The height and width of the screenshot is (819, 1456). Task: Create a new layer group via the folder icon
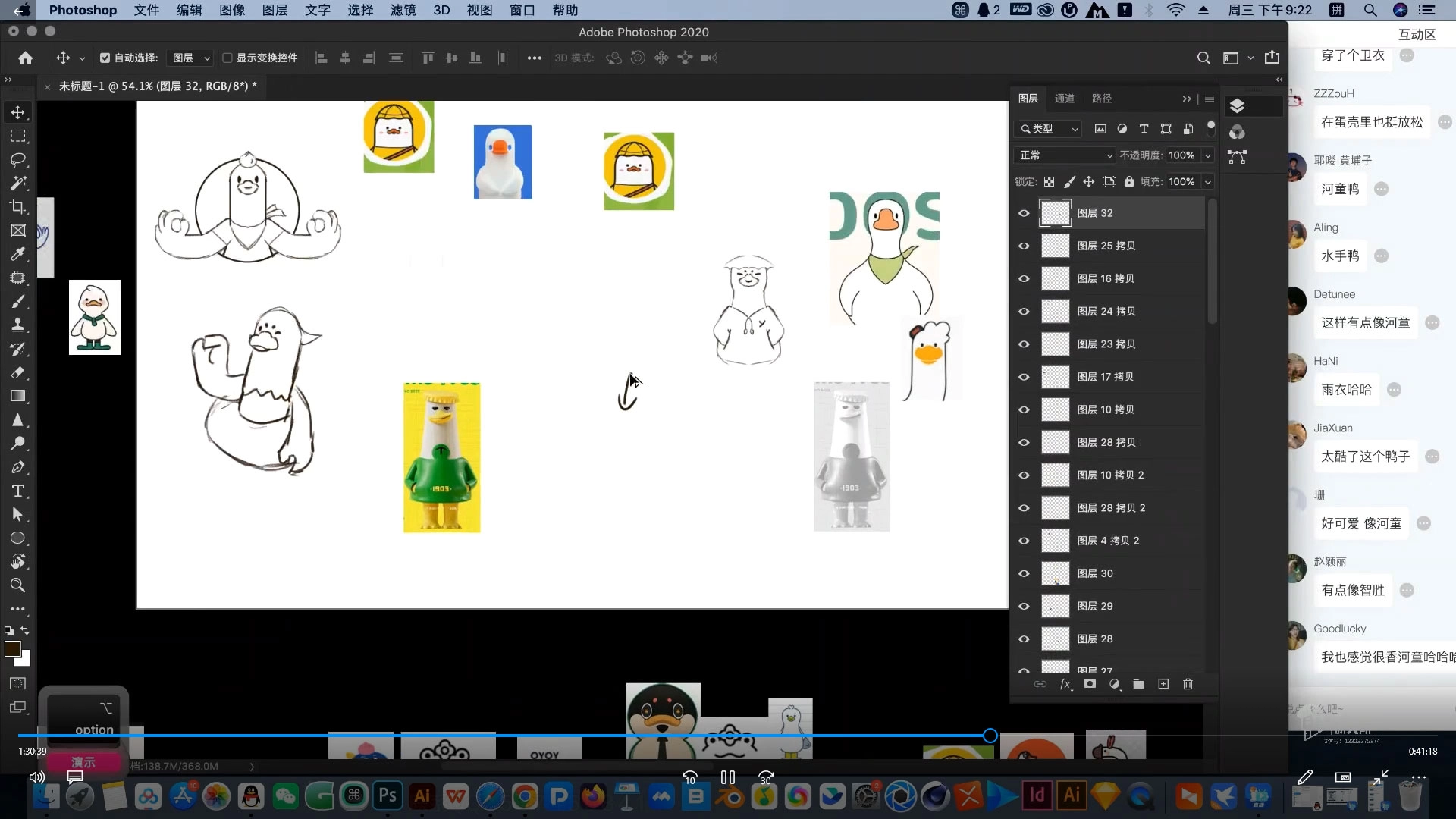coord(1138,684)
